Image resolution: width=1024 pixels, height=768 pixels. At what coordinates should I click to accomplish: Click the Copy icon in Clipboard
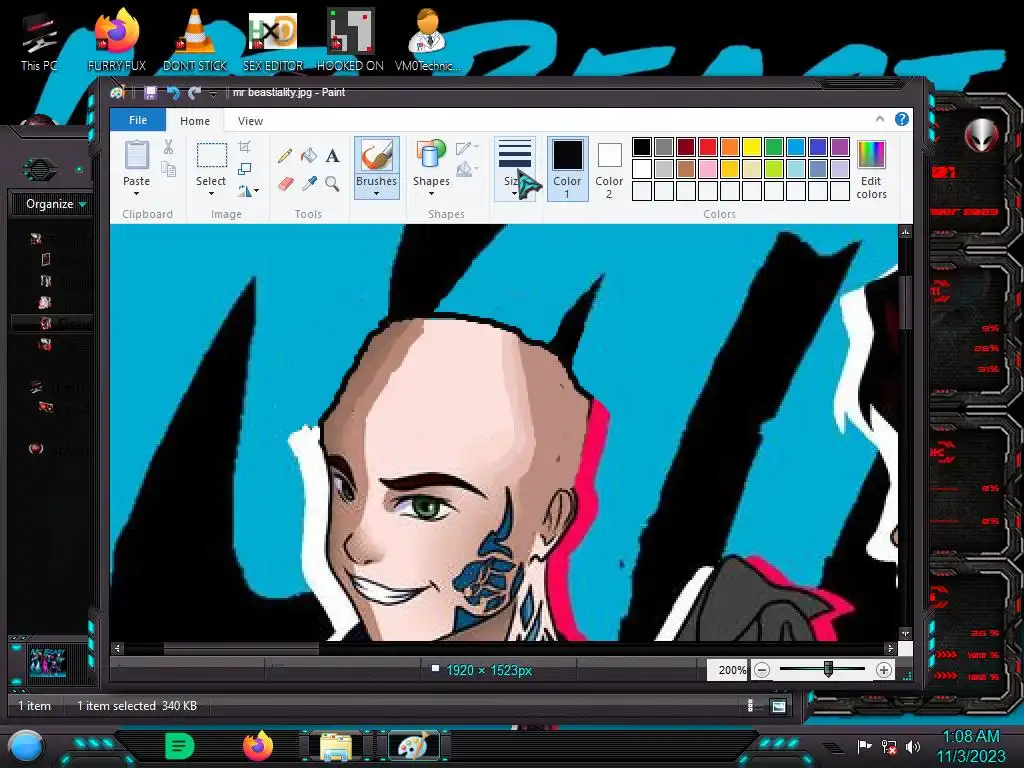168,170
